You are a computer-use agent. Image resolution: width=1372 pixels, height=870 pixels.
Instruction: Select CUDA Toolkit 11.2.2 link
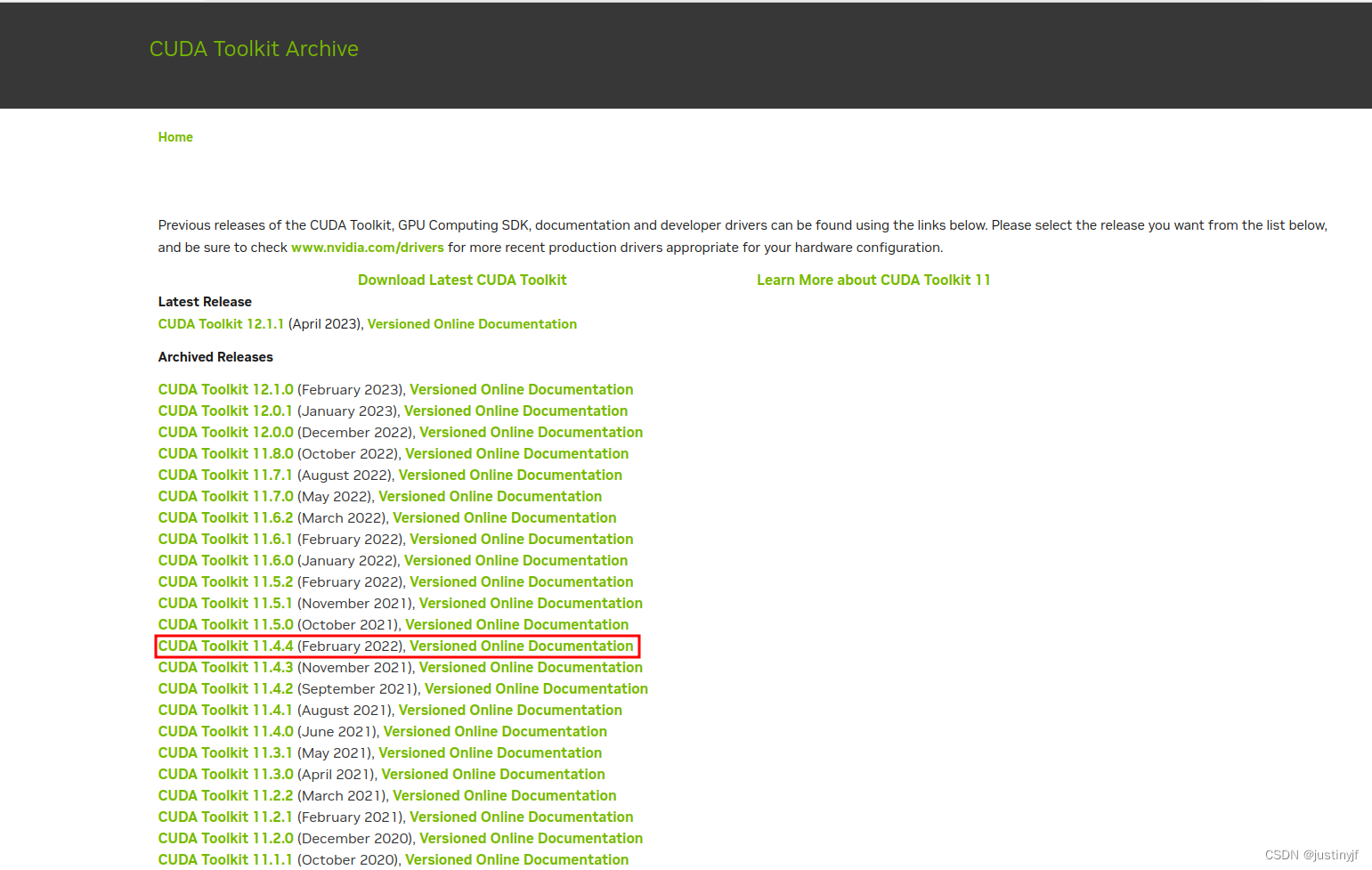(225, 795)
